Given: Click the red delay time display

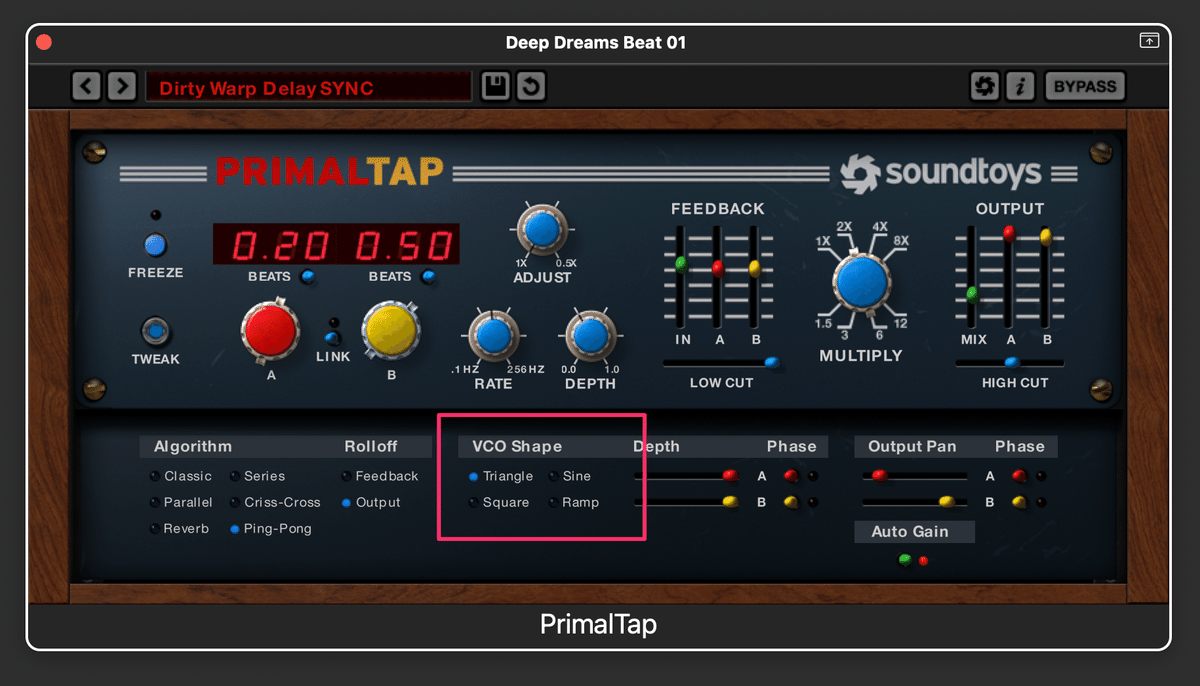Looking at the screenshot, I should pos(336,244).
